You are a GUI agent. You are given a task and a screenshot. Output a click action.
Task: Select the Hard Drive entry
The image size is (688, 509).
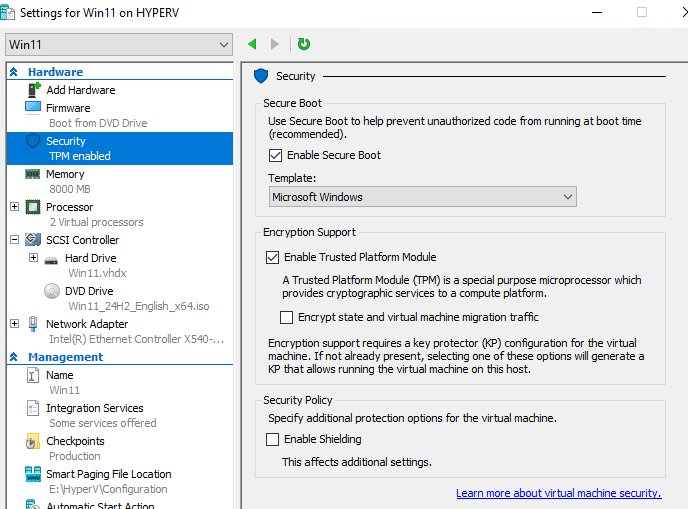[x=90, y=258]
